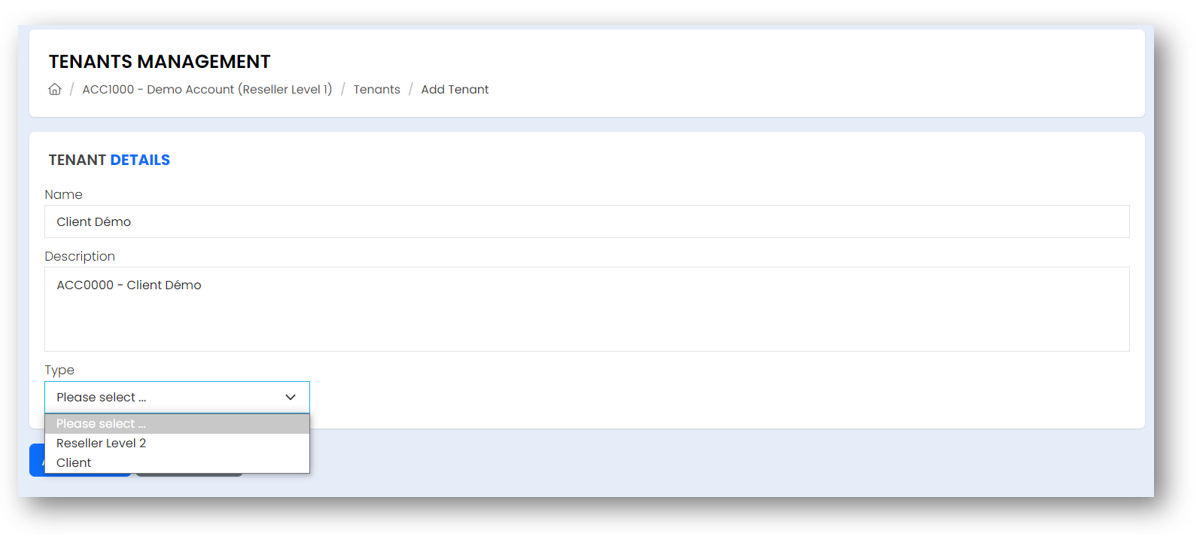Click the blue button behind the dropdown list
Screen dimensions: 1196x539
pos(37,460)
